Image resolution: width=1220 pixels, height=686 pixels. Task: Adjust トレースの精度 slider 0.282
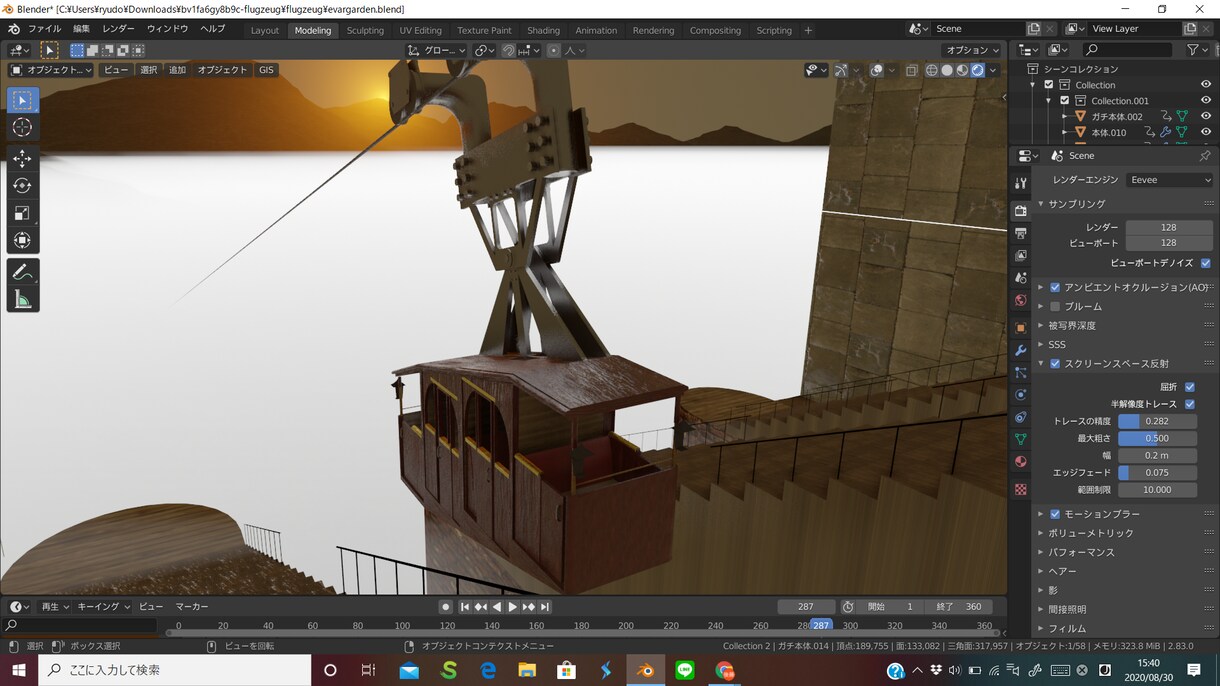tap(1157, 421)
